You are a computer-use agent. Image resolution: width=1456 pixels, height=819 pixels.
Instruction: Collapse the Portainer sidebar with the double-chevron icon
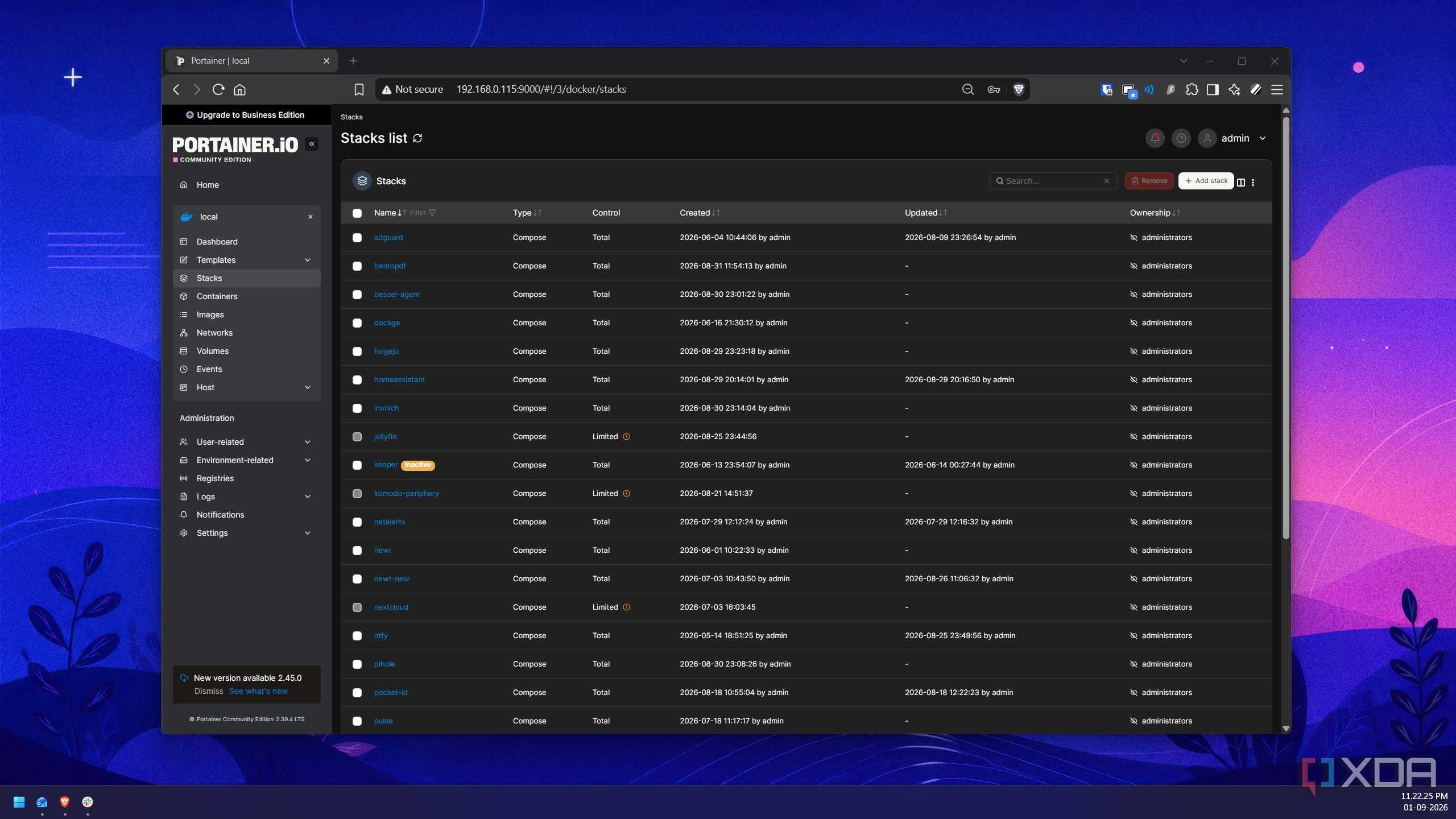(312, 144)
